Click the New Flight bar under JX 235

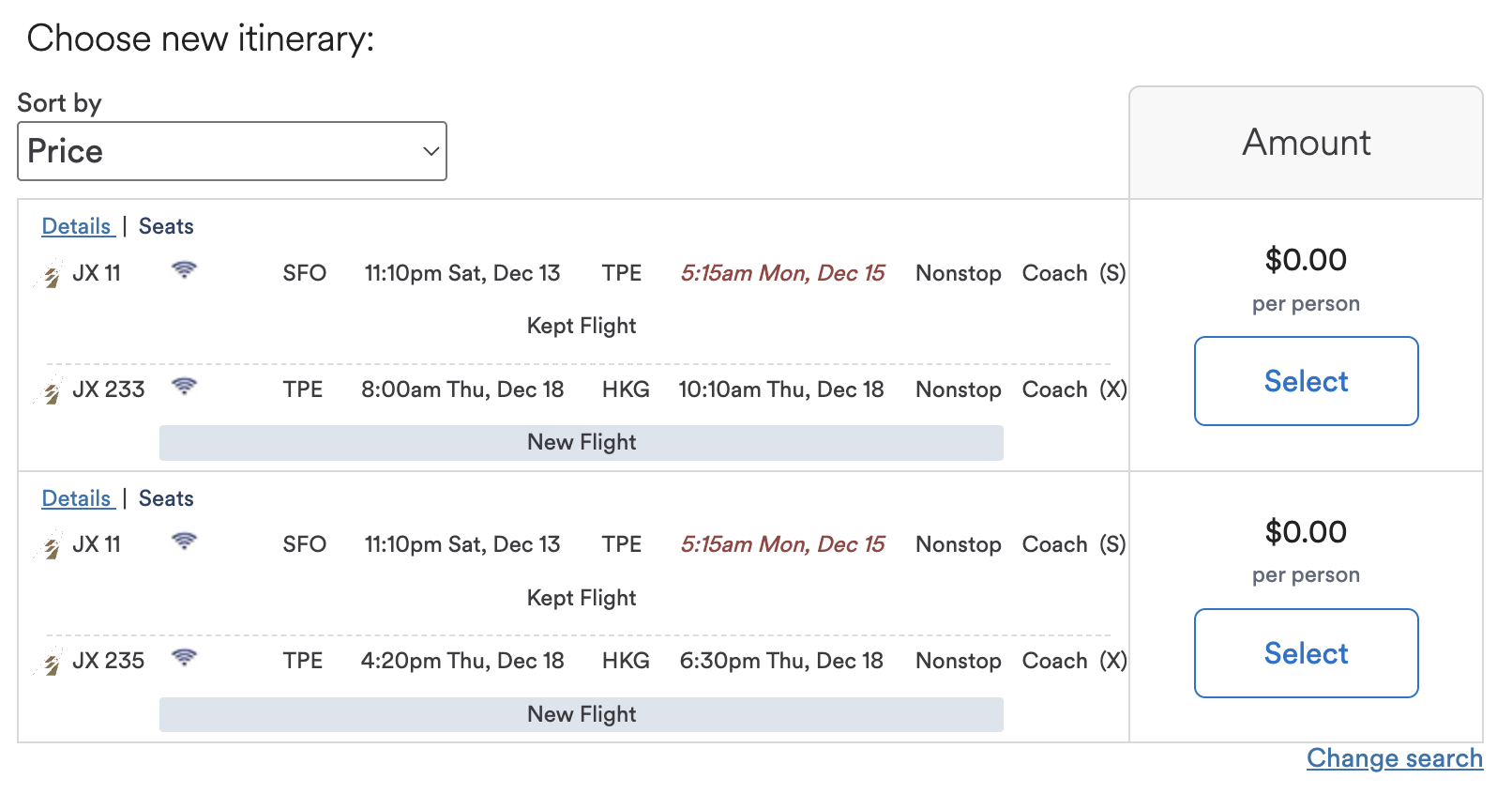pos(582,714)
